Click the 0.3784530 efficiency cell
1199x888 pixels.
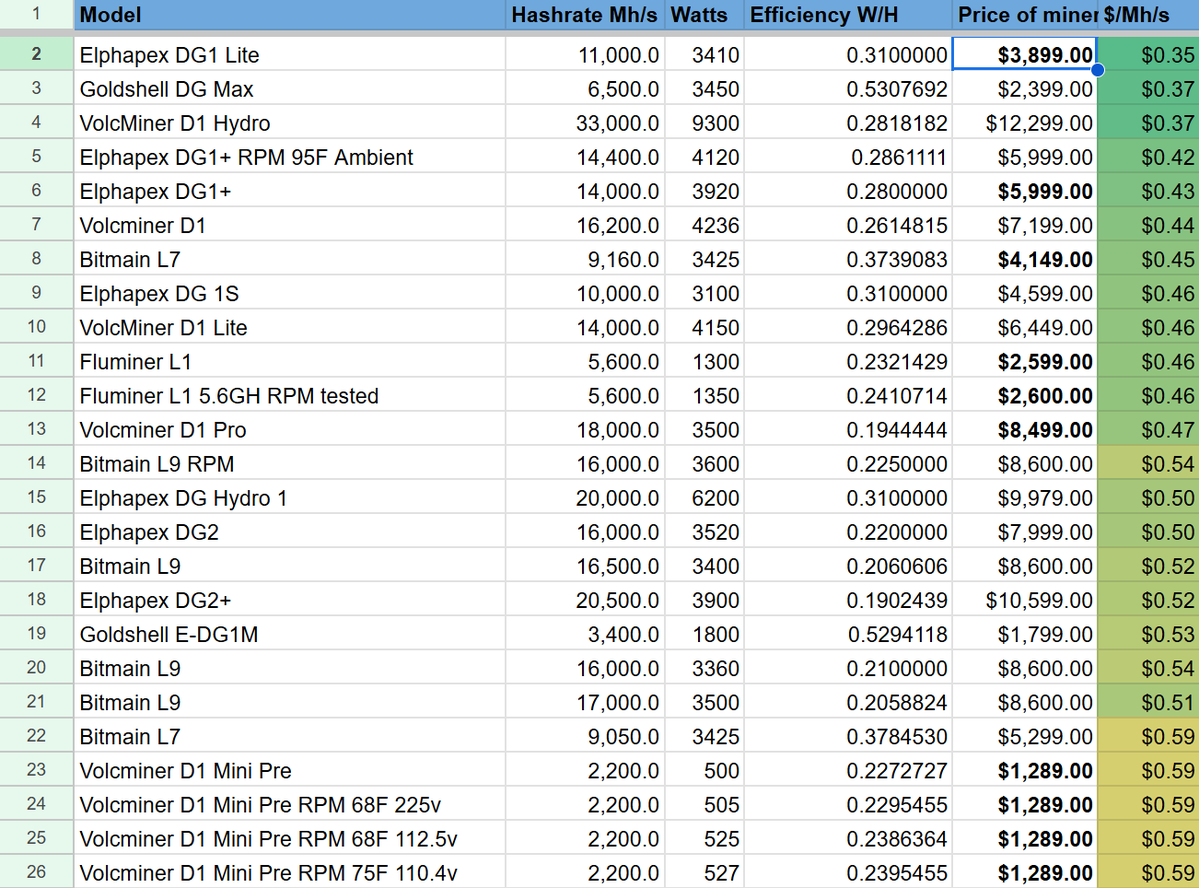click(848, 736)
